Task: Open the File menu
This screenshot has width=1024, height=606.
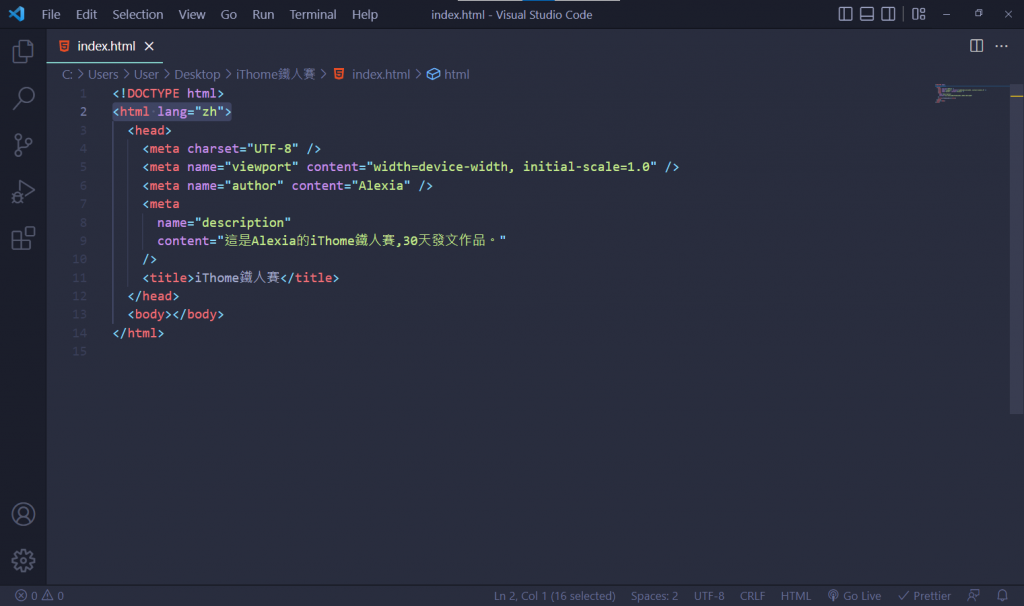Action: coord(50,14)
